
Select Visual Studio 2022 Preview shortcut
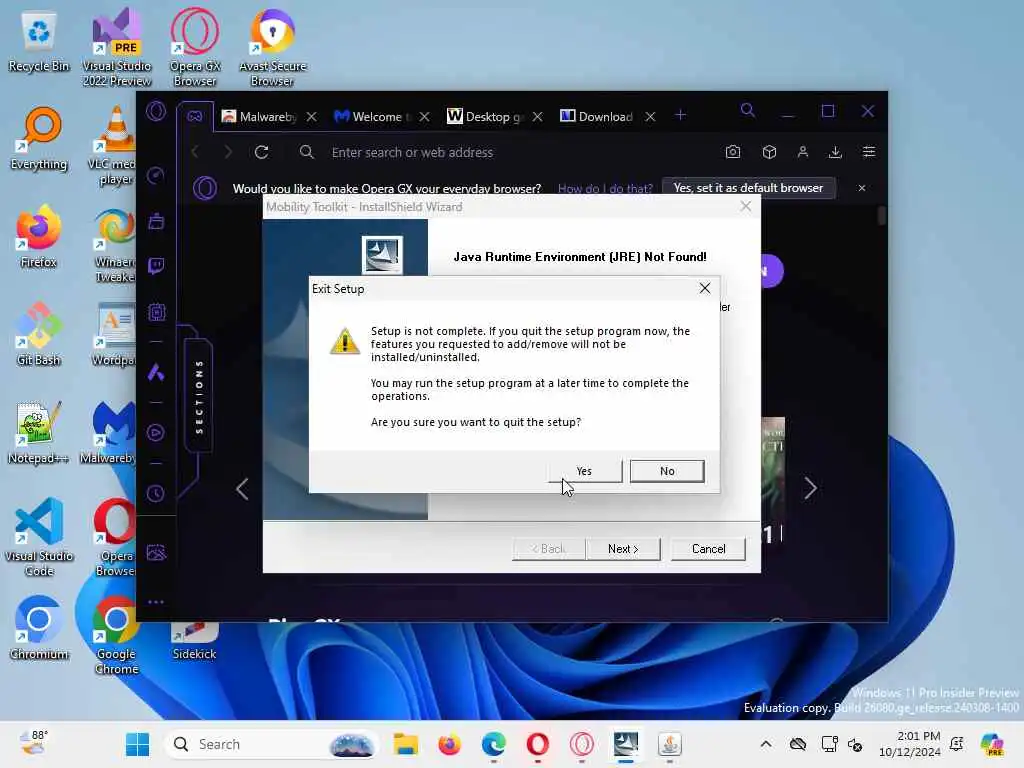coord(117,47)
